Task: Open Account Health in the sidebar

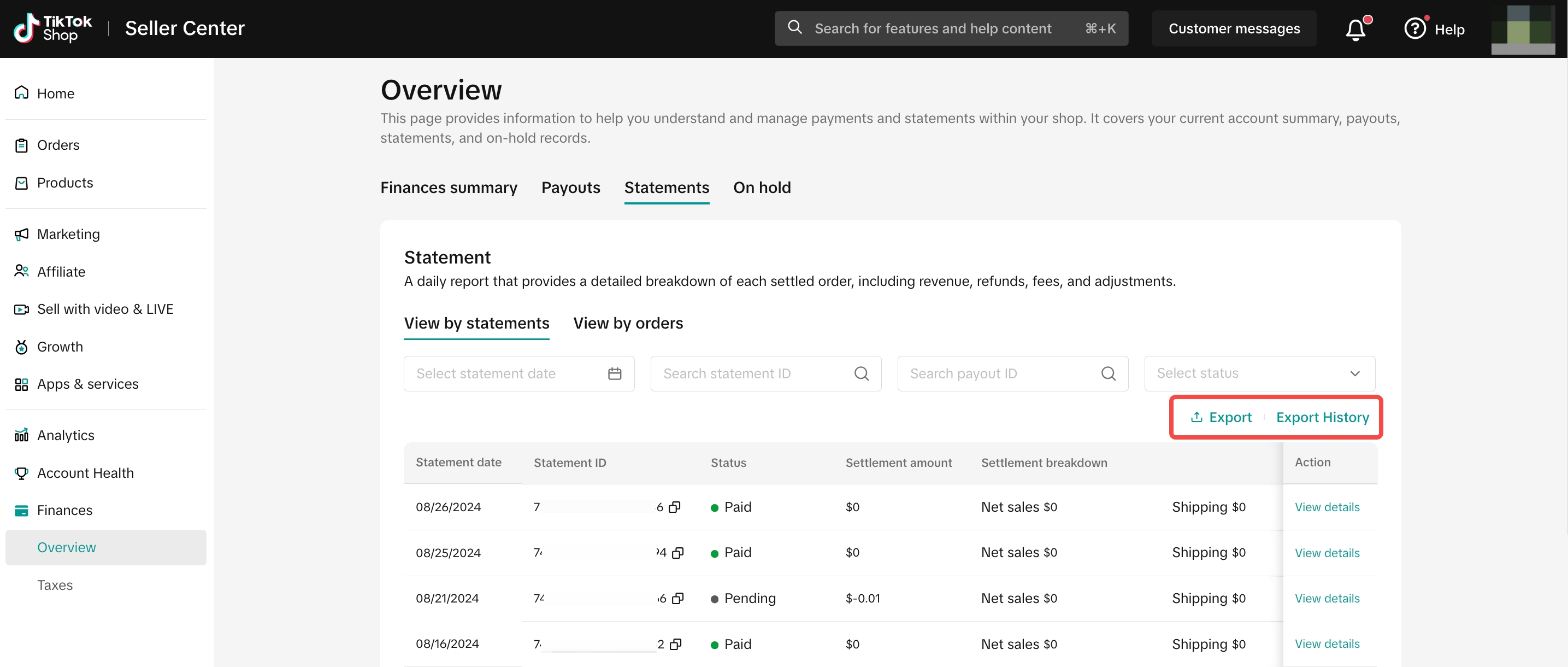Action: (85, 473)
